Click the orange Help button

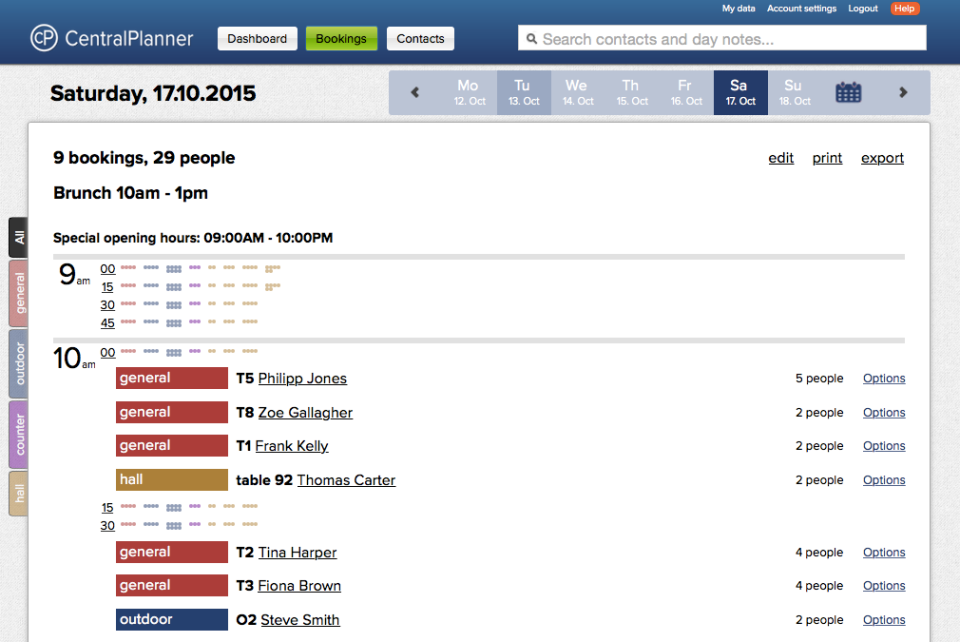[904, 9]
